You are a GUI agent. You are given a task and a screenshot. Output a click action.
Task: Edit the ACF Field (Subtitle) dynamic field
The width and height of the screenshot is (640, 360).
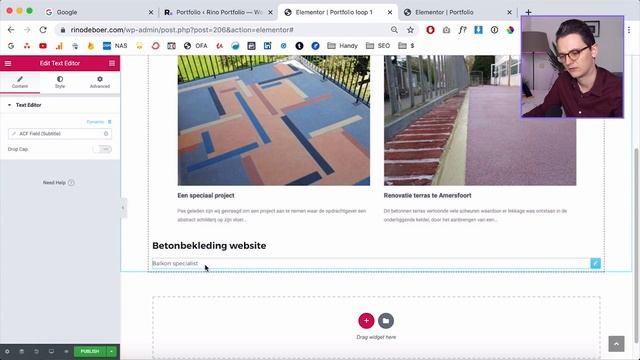click(60, 133)
